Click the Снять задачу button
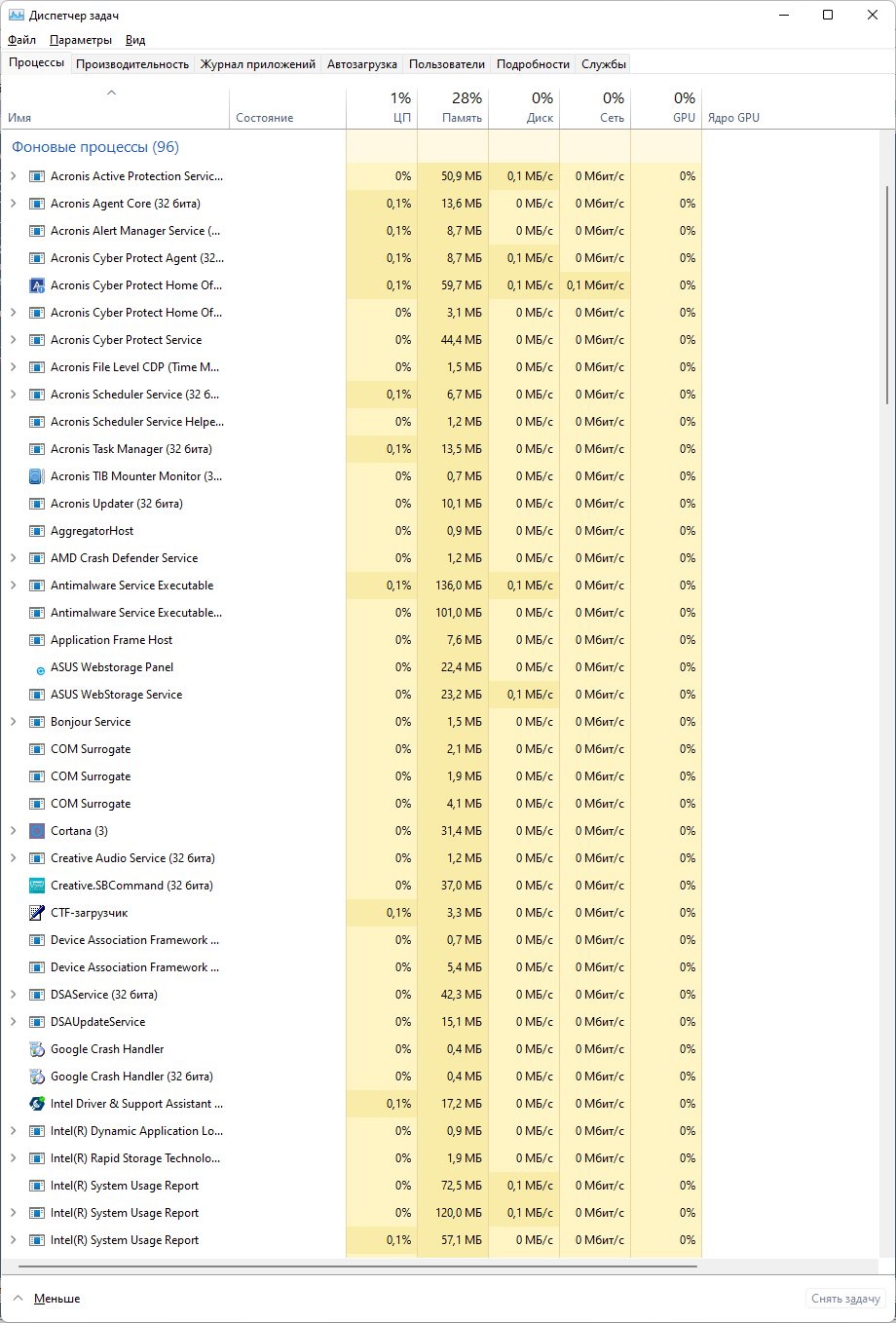Image resolution: width=896 pixels, height=1323 pixels. (x=845, y=1299)
